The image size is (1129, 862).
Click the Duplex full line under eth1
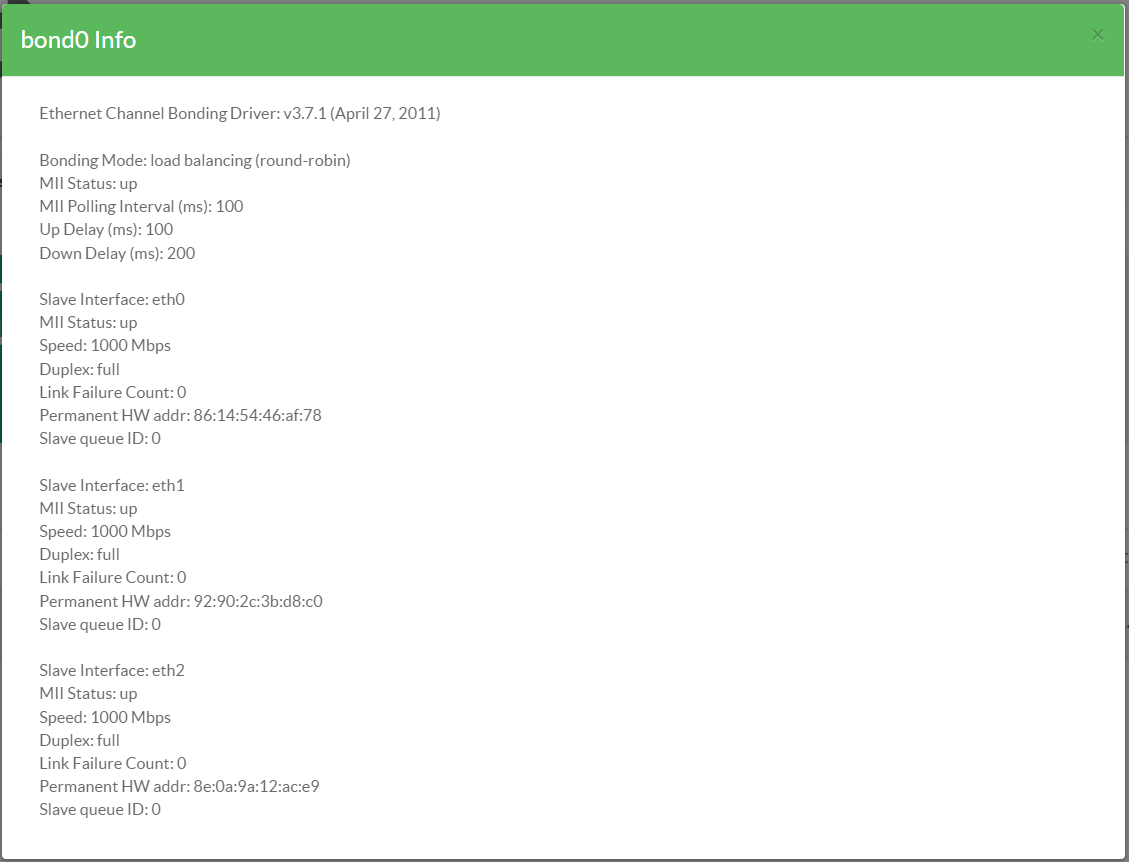79,554
